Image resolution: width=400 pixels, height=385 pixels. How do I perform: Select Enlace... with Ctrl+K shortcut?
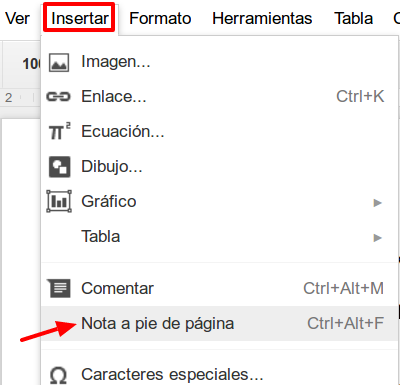click(219, 97)
